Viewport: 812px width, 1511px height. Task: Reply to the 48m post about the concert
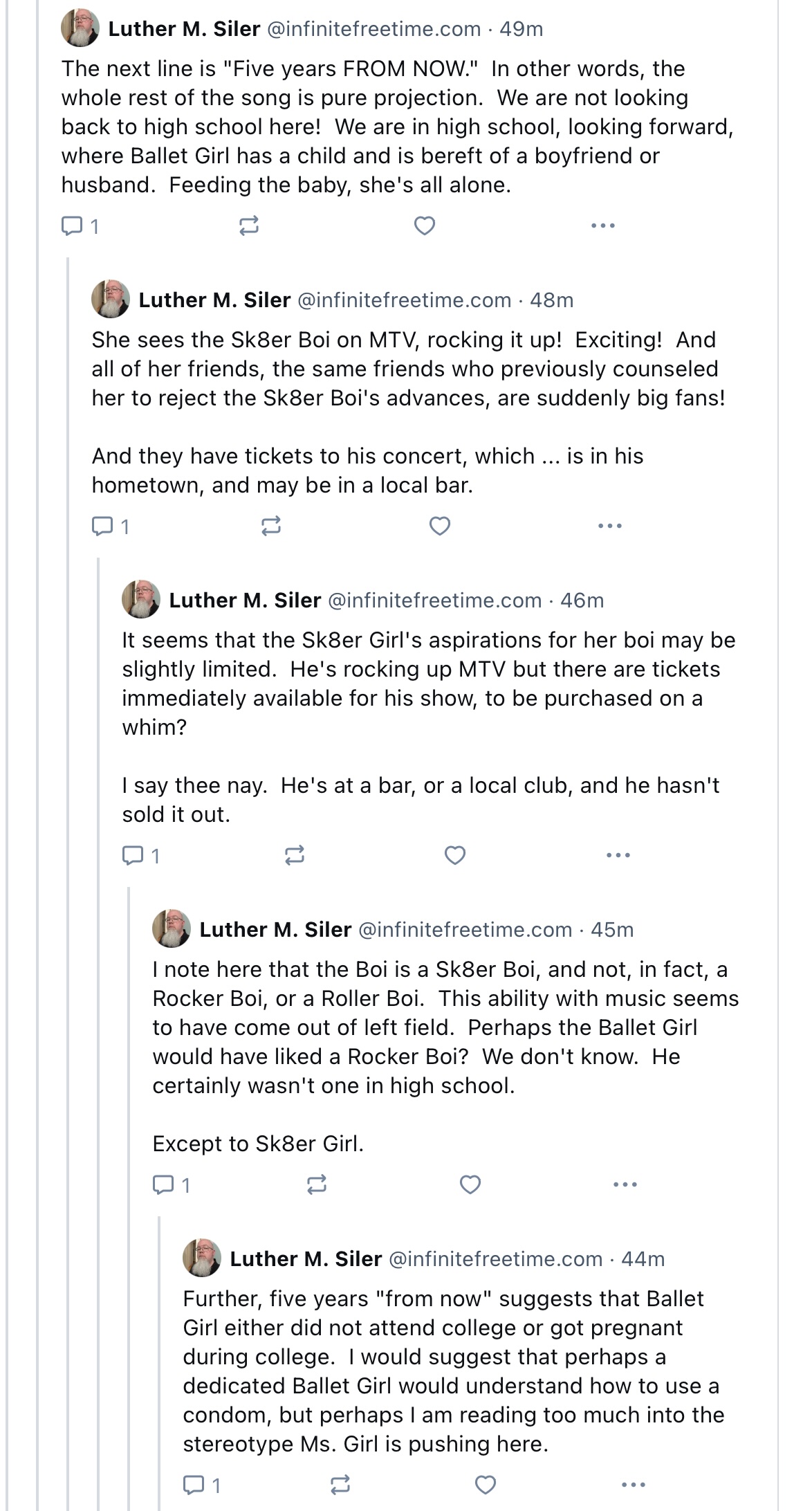102,526
